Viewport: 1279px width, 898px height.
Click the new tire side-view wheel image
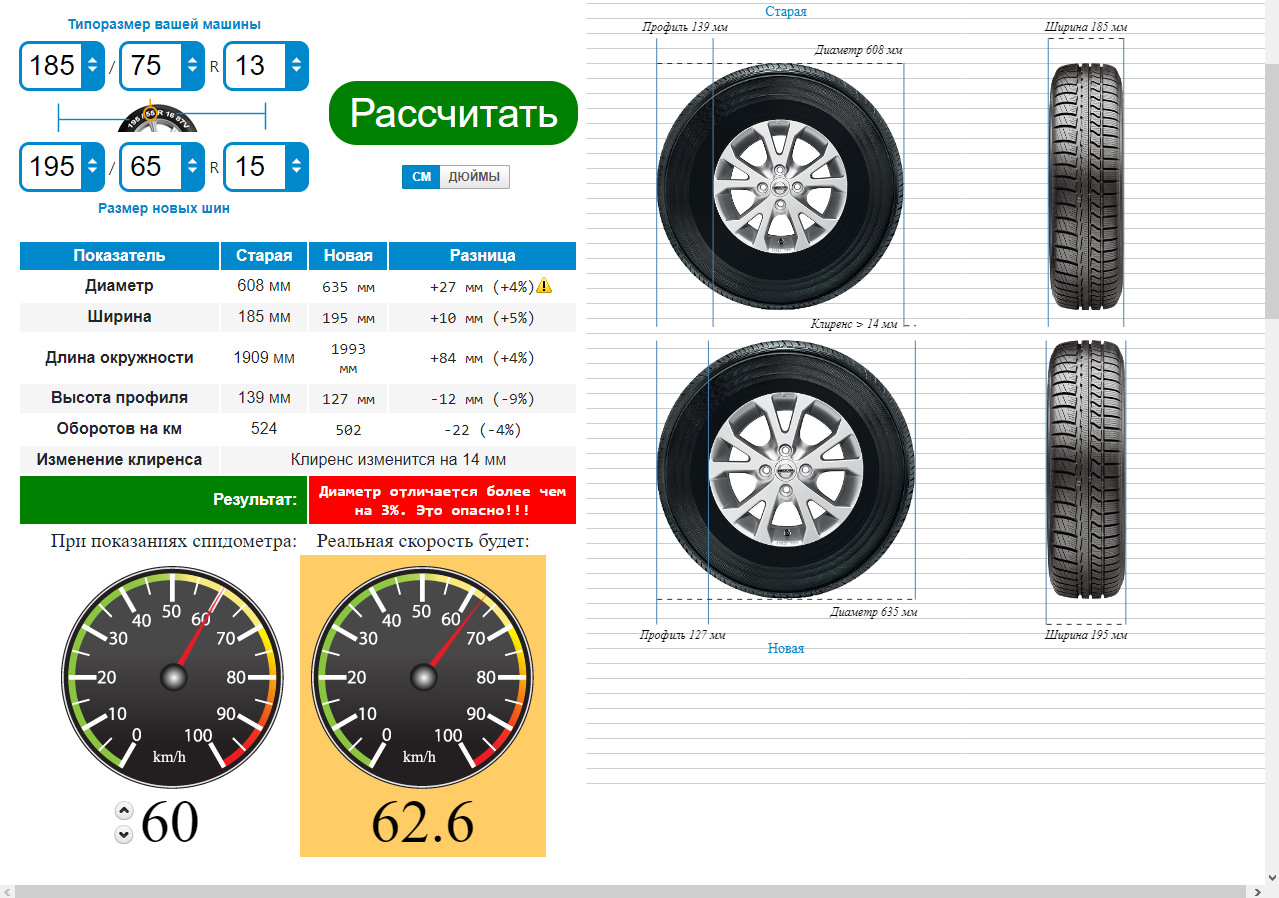click(785, 471)
